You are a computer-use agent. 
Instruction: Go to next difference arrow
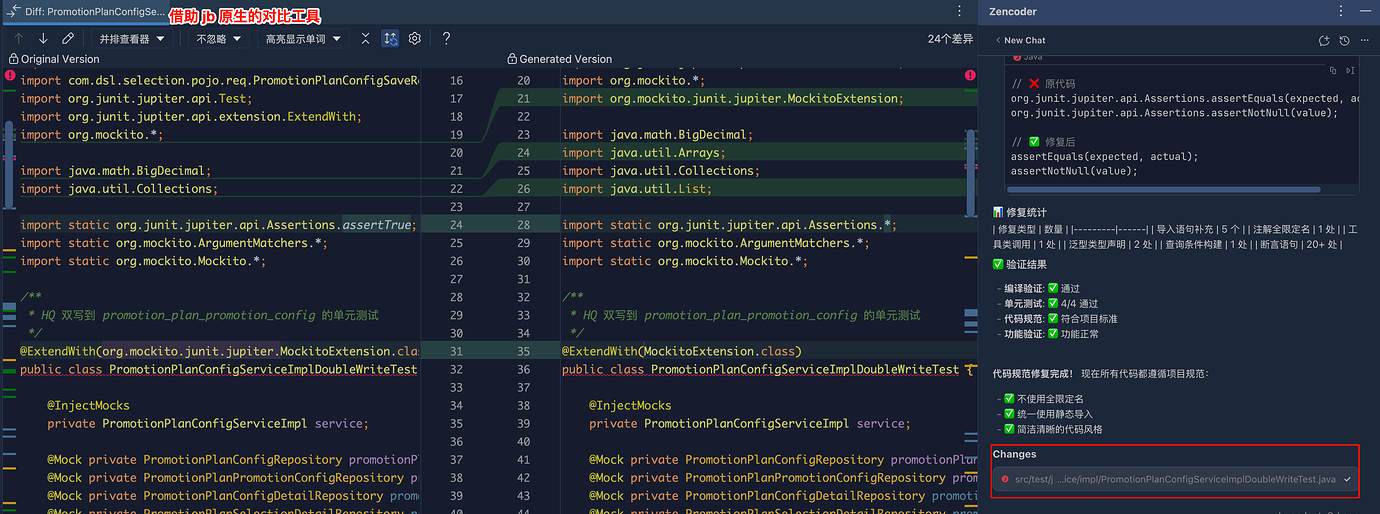43,39
